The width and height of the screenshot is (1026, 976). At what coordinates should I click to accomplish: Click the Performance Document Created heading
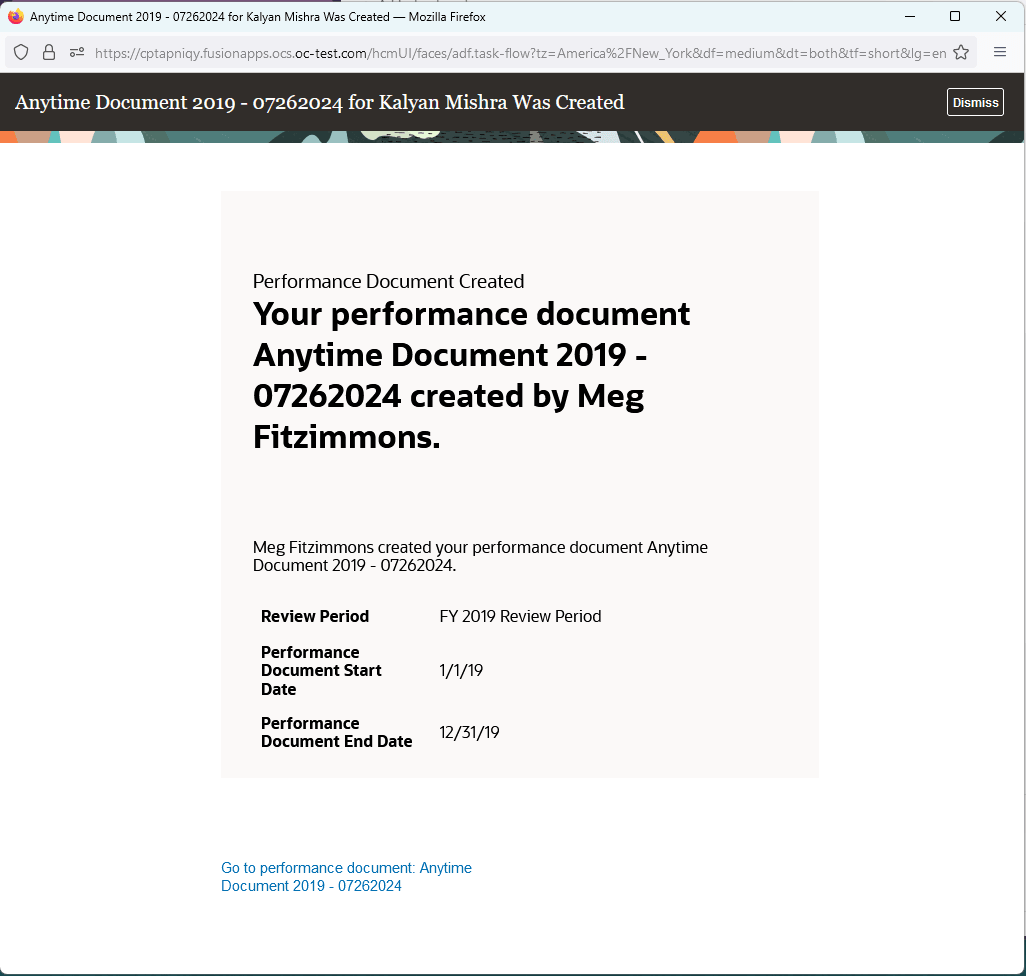tap(388, 281)
